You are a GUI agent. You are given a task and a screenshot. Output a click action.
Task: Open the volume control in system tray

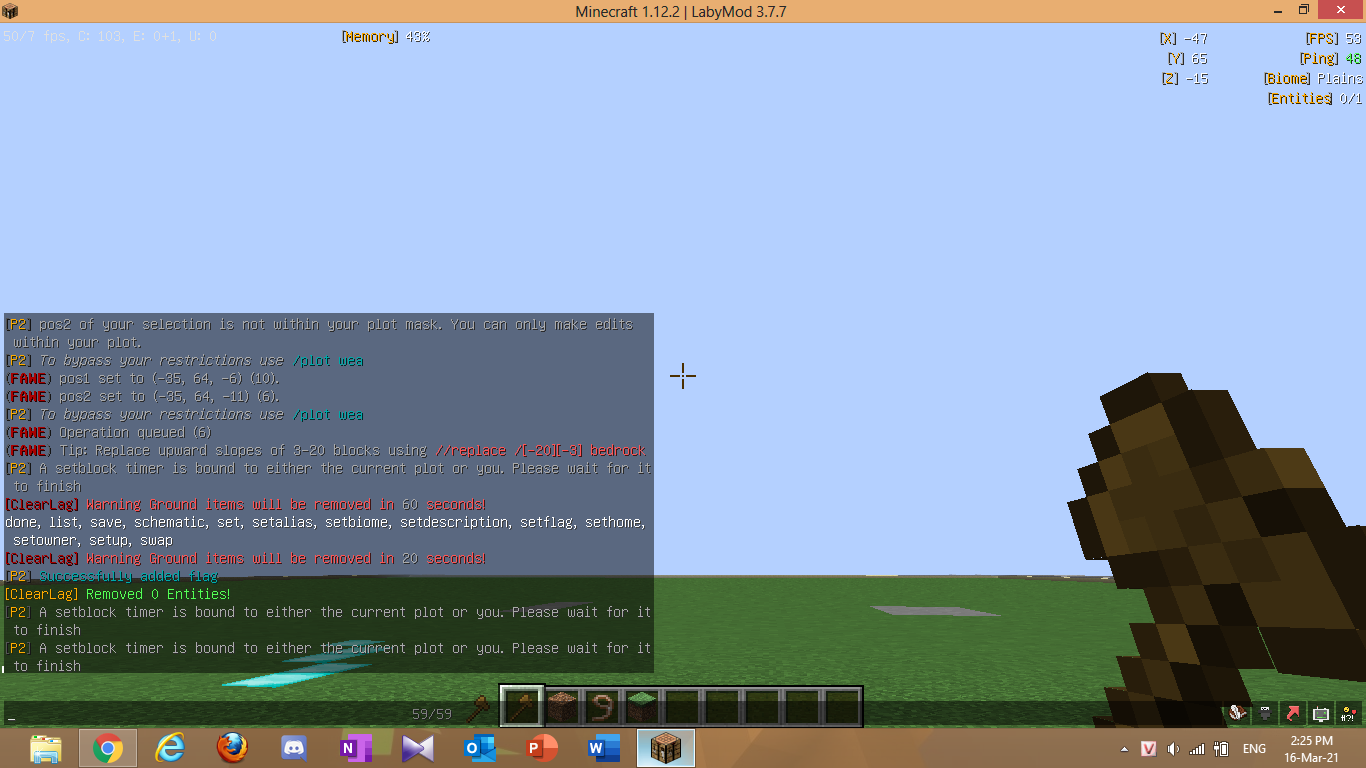tap(1173, 748)
